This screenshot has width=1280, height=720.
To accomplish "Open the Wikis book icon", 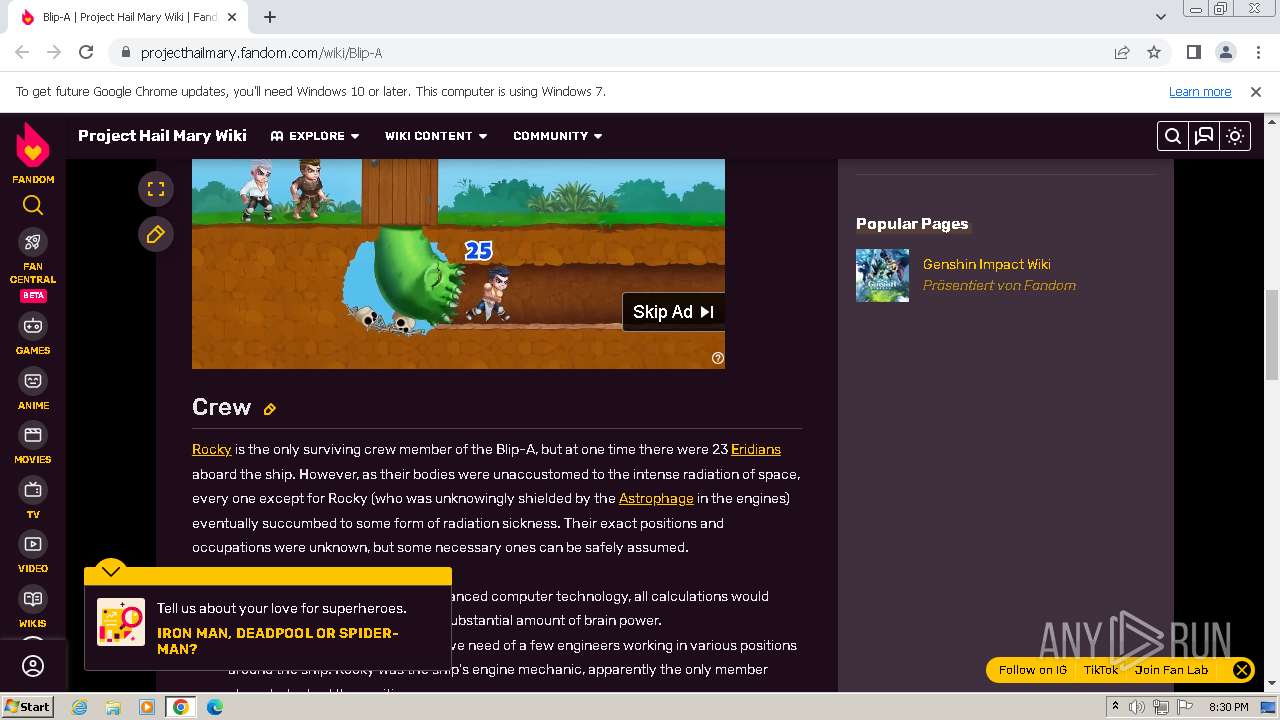I will [33, 599].
